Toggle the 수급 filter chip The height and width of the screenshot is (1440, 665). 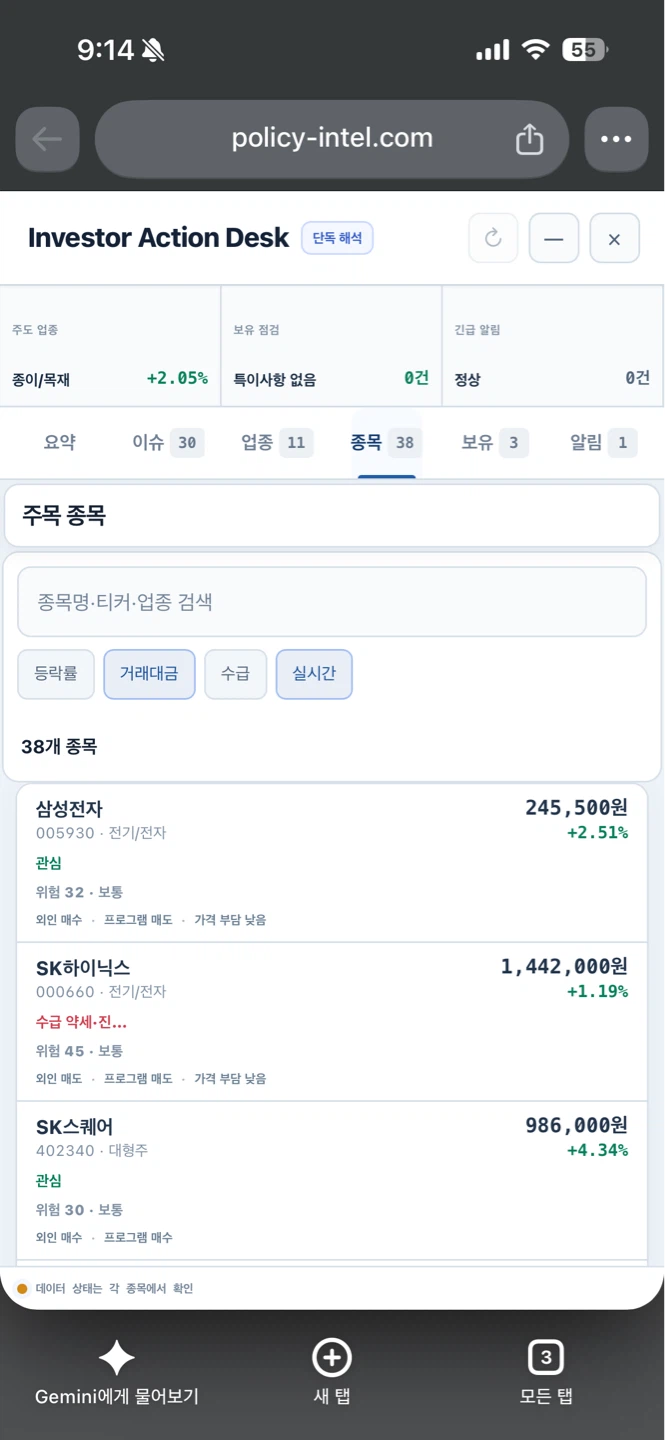click(x=235, y=674)
